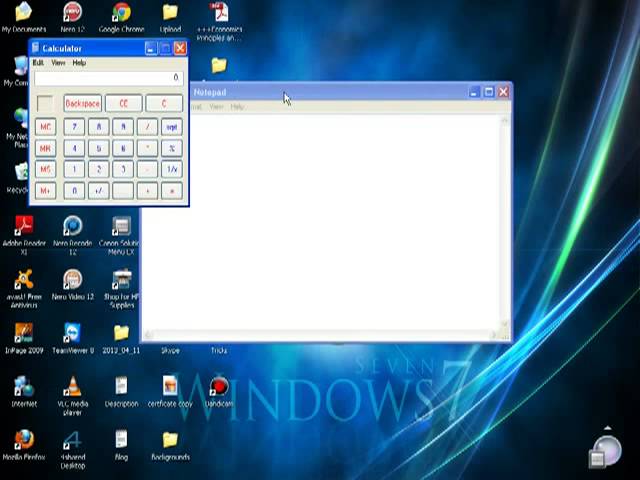Click the 1 digit button

coord(74,169)
